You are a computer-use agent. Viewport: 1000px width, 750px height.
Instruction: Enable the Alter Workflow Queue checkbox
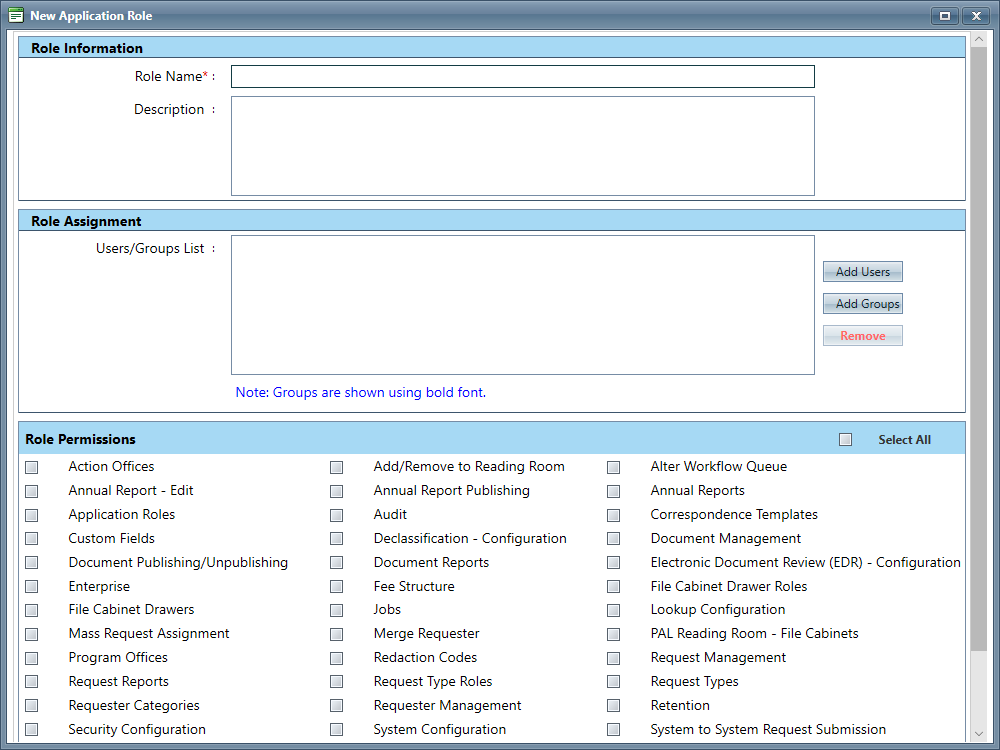pos(614,467)
